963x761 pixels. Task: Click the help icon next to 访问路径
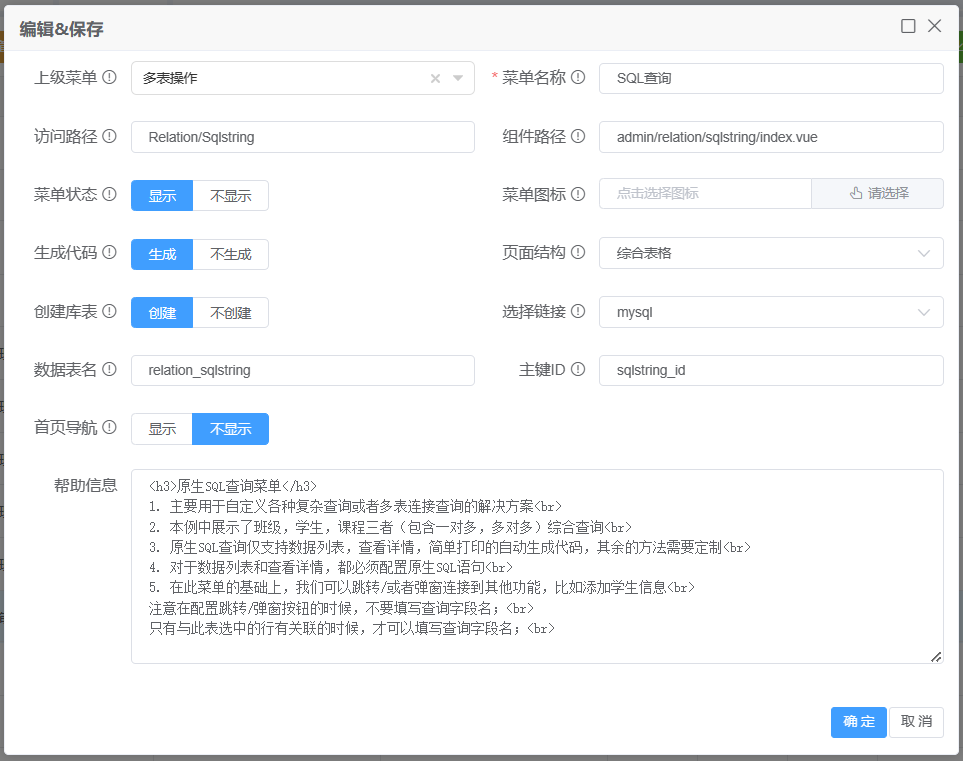click(110, 137)
